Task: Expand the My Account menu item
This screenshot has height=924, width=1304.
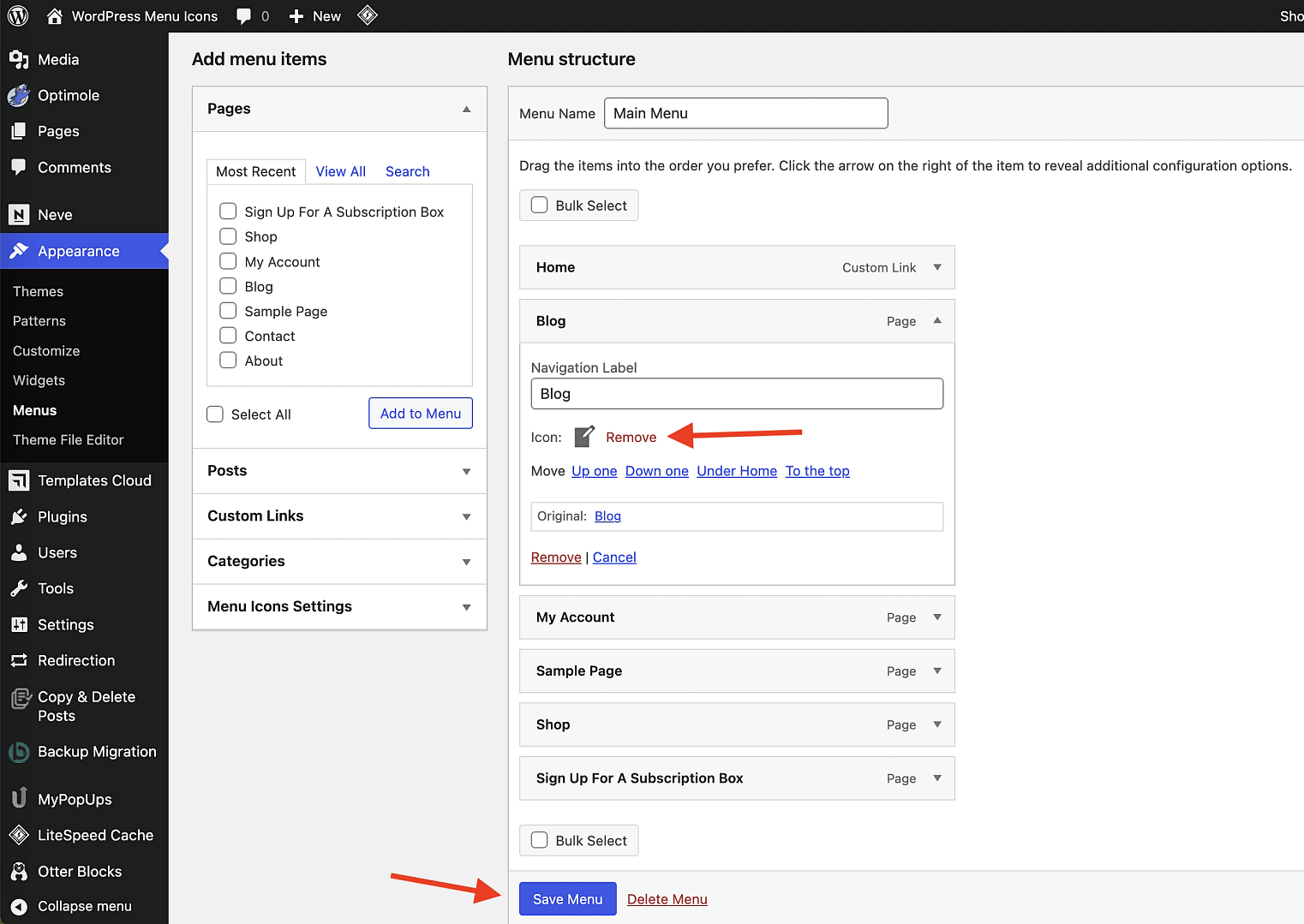Action: point(937,617)
